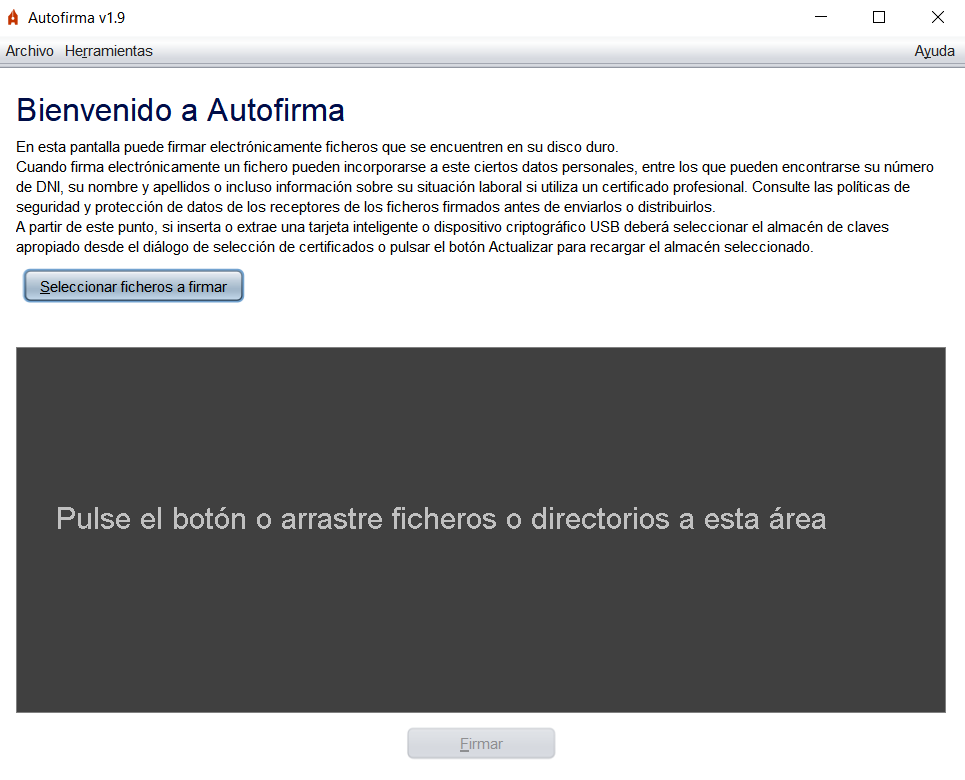Minimize the Autofirma window
Viewport: 965px width, 780px height.
pos(821,17)
